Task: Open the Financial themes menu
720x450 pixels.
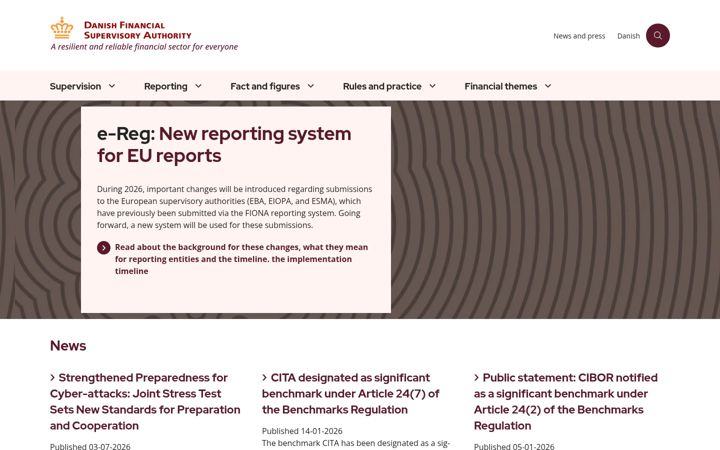Action: (x=501, y=86)
